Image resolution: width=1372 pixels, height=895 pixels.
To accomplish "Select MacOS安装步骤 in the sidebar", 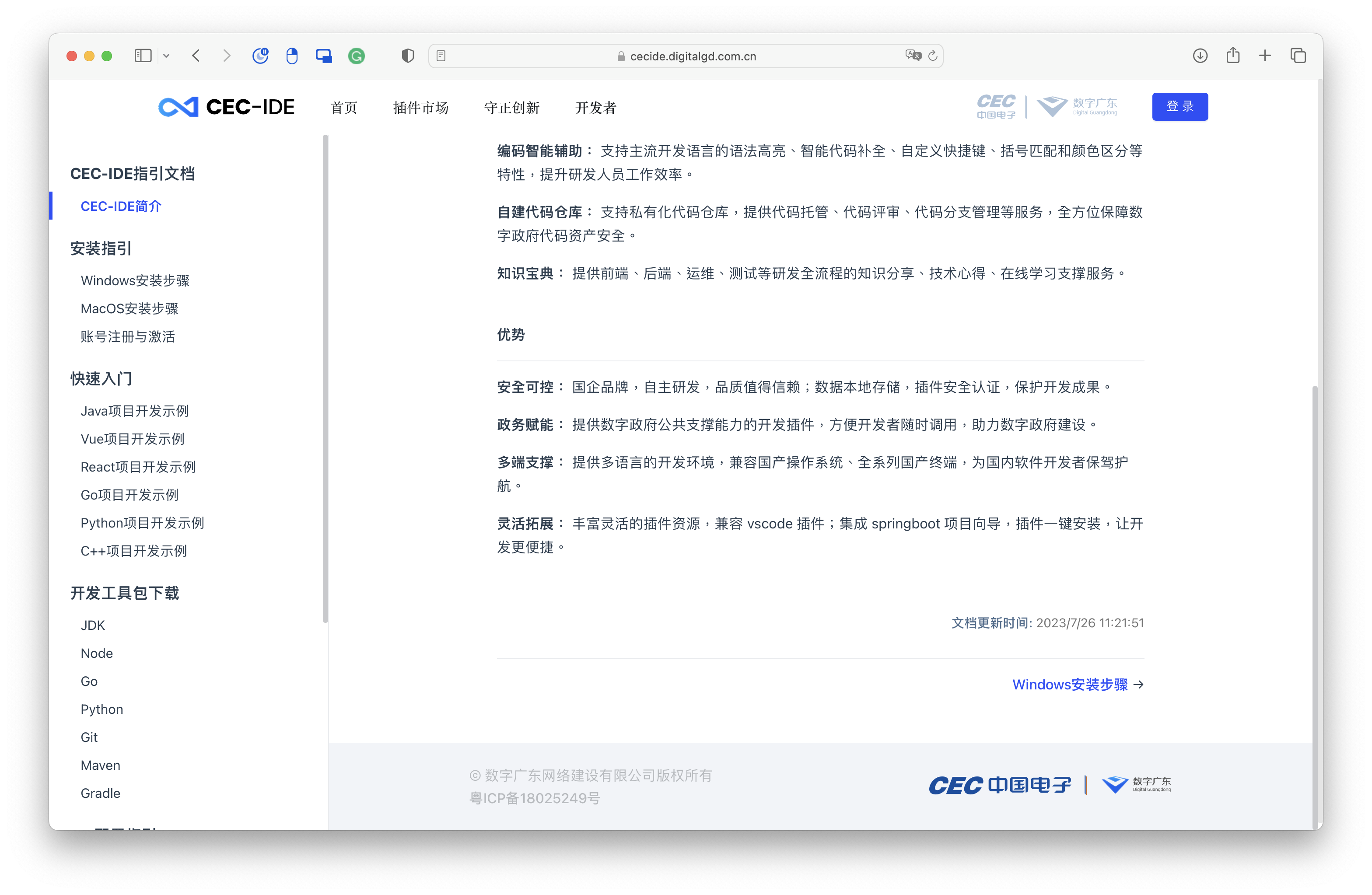I will (x=129, y=308).
